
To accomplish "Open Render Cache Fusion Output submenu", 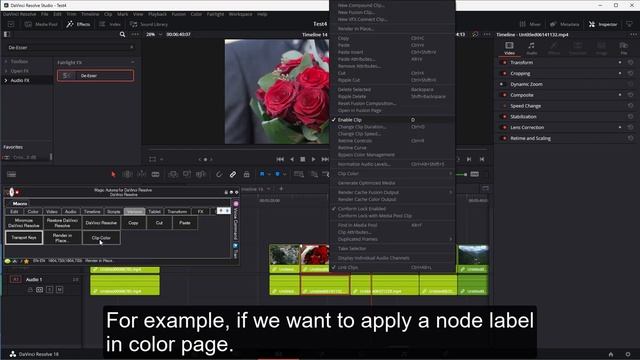I will [392, 192].
